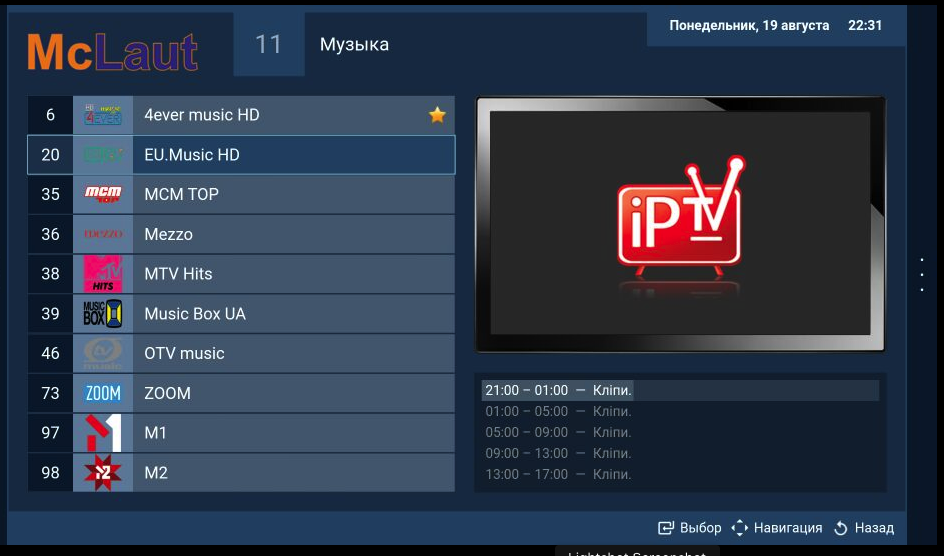
Task: Click channel number 35
Action: [51, 194]
